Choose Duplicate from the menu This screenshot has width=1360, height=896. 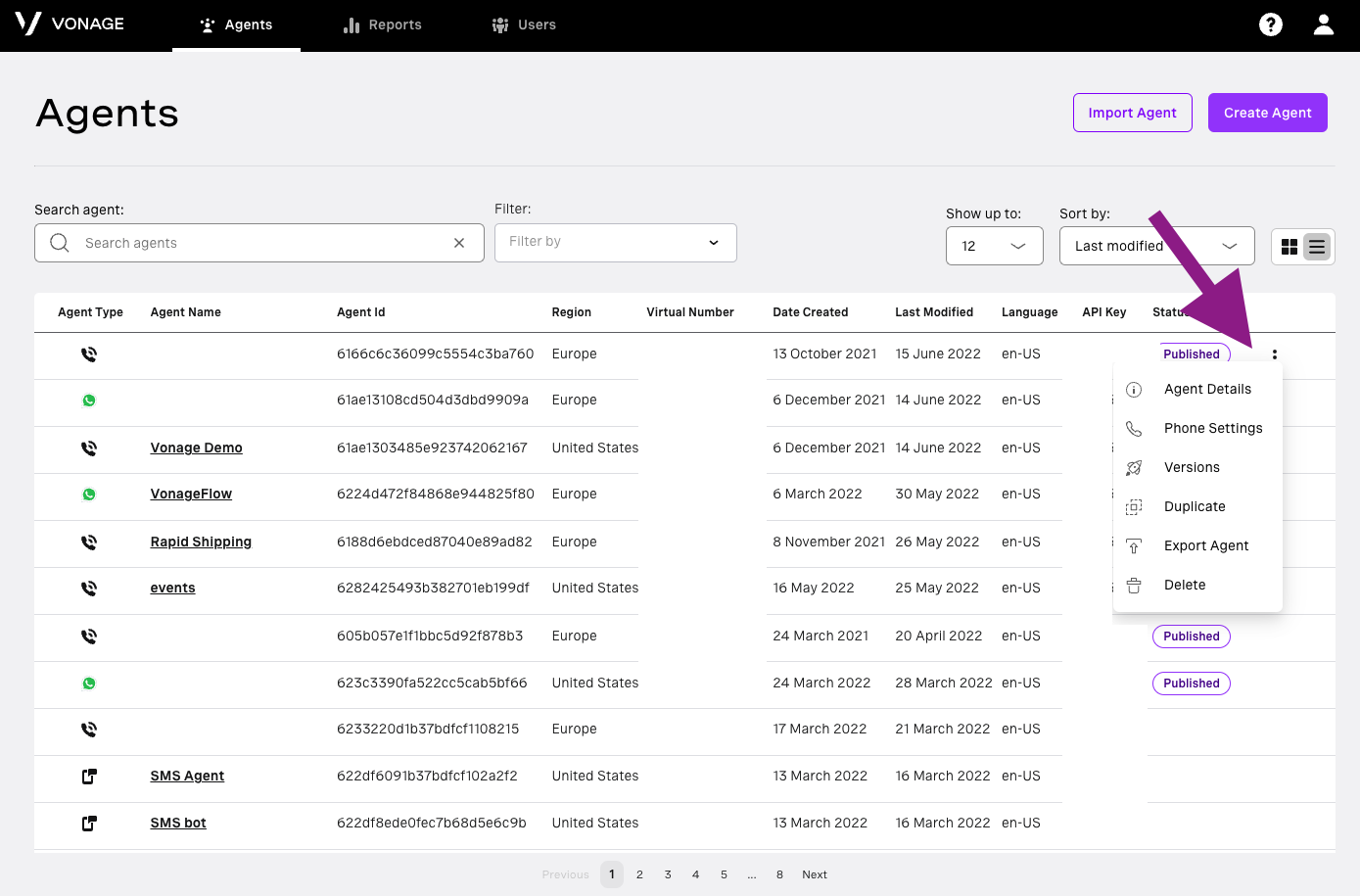point(1197,506)
